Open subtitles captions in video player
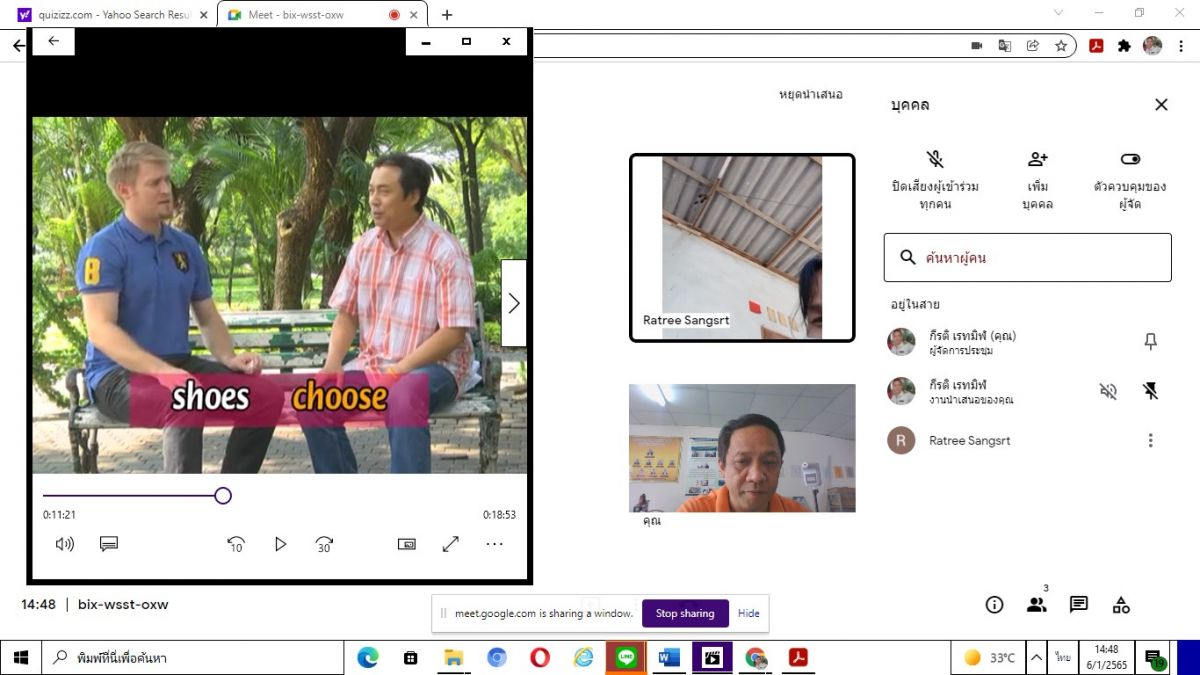The image size is (1200, 675). pyautogui.click(x=109, y=544)
